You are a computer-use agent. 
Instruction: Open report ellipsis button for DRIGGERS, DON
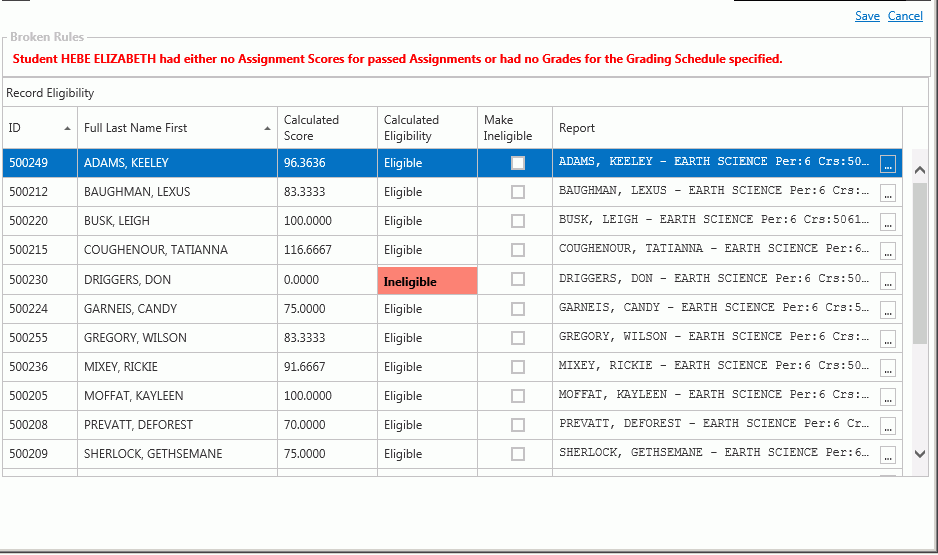[888, 282]
